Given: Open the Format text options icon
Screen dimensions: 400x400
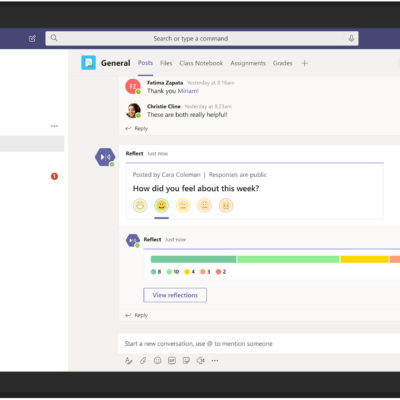Looking at the screenshot, I should [129, 361].
